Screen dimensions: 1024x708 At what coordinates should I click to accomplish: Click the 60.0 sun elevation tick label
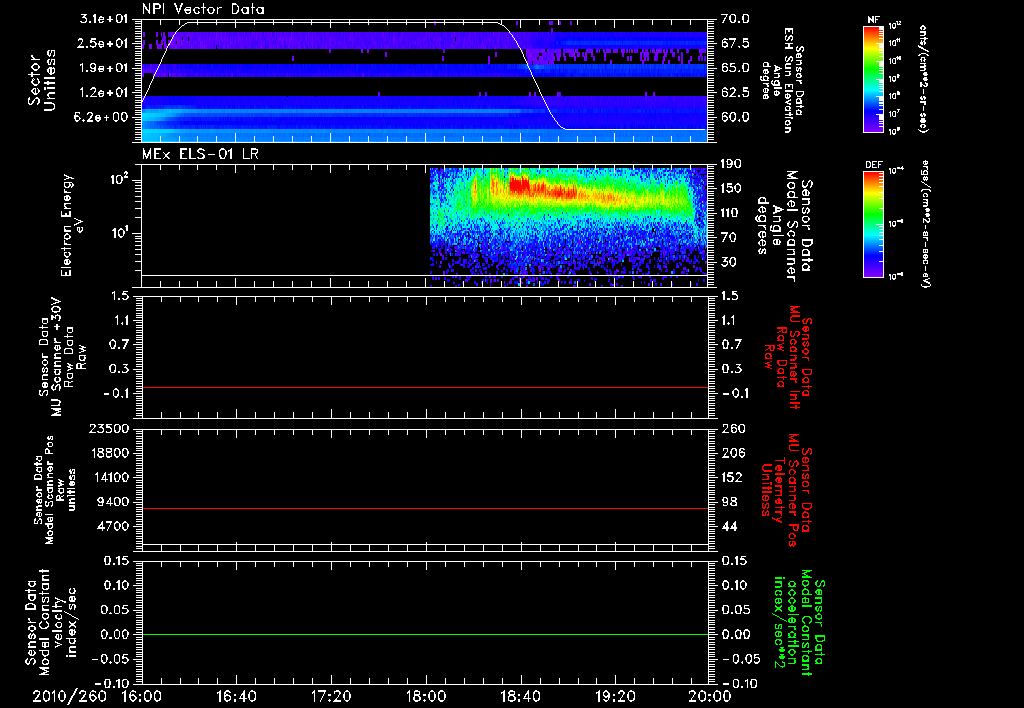[x=735, y=117]
